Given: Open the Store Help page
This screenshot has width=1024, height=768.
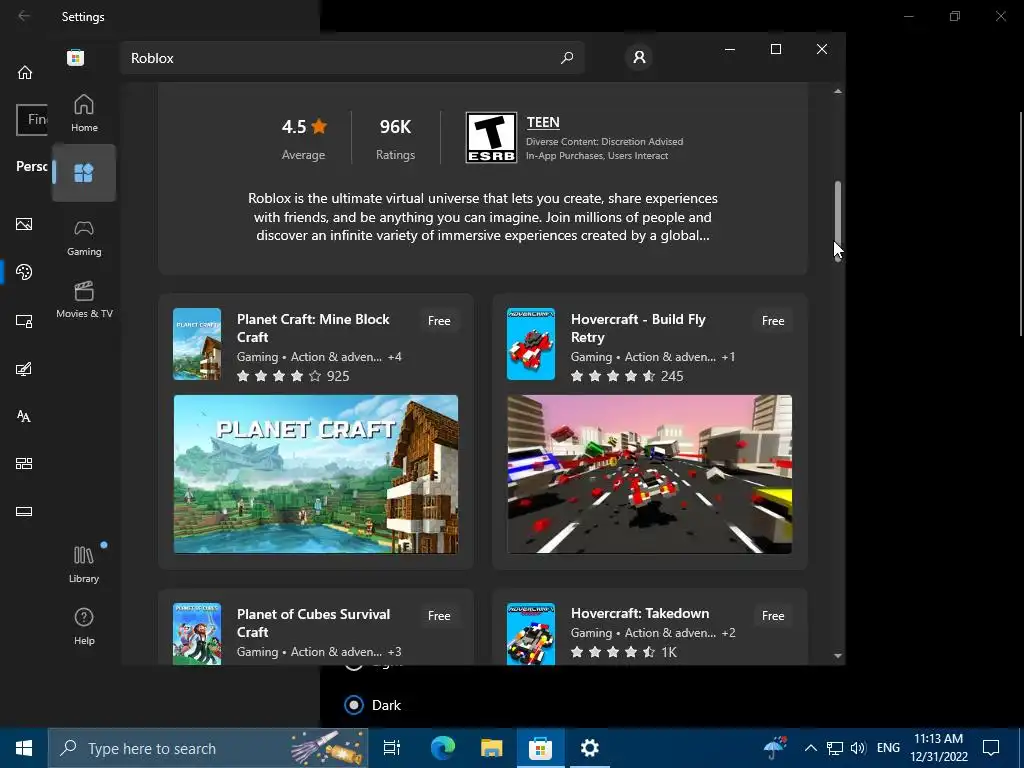Looking at the screenshot, I should 84,626.
